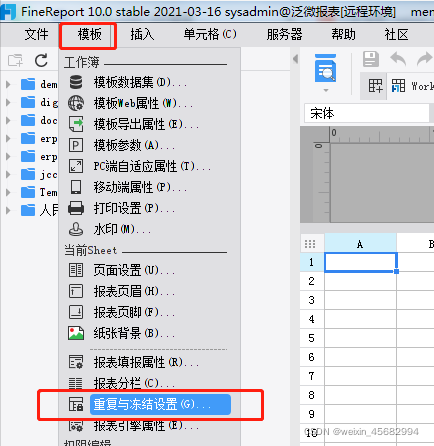
Task: Select cell A1
Action: pos(360,262)
